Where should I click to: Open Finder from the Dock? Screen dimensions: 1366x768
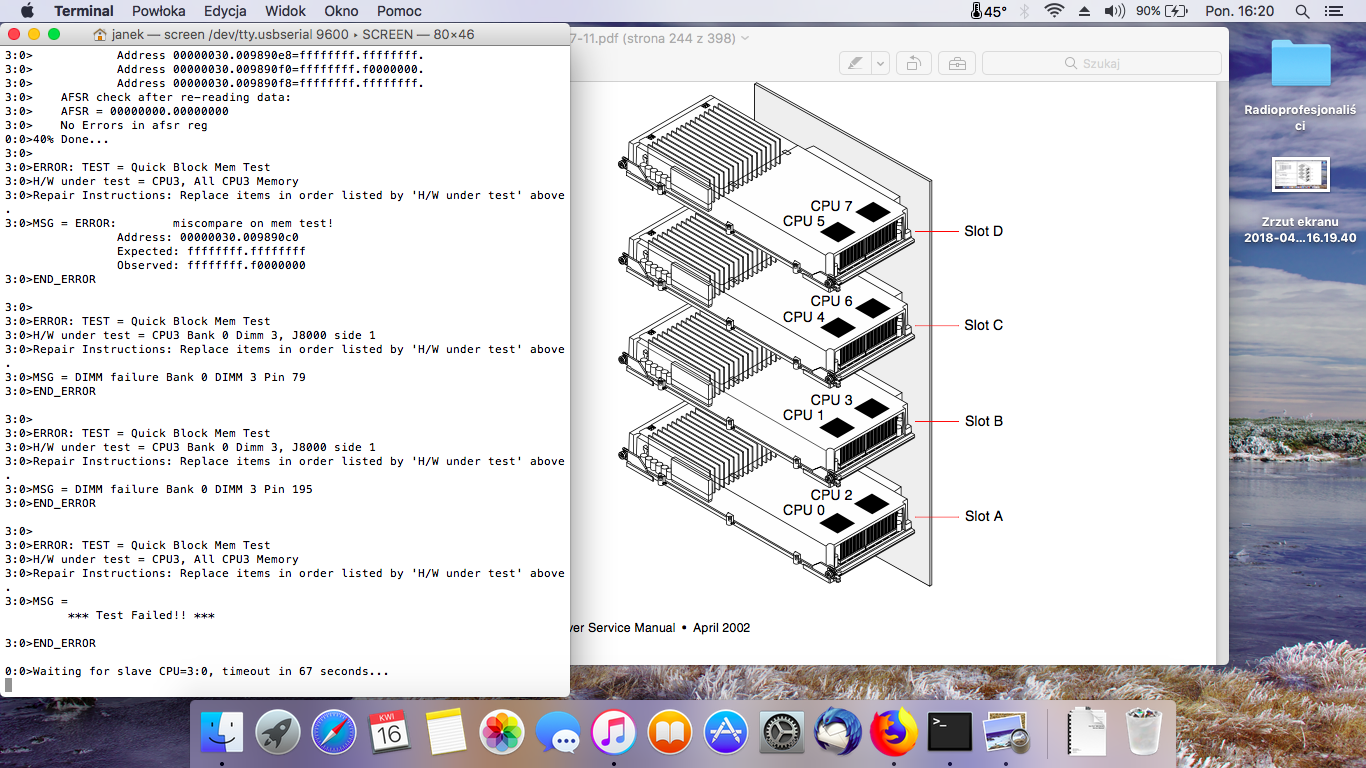point(222,733)
